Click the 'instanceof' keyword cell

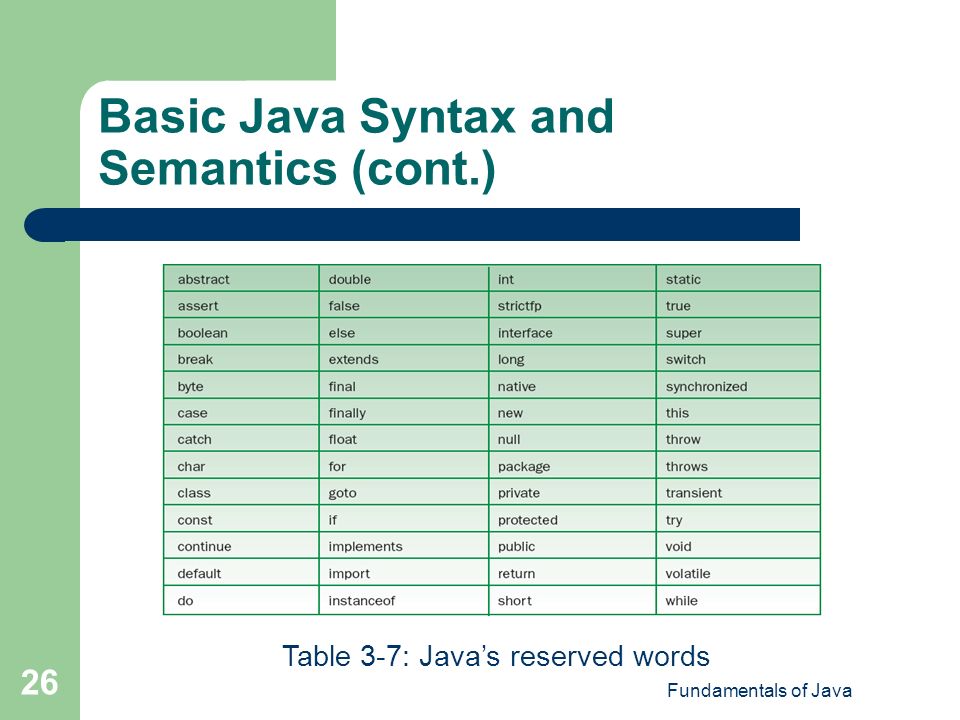point(404,600)
